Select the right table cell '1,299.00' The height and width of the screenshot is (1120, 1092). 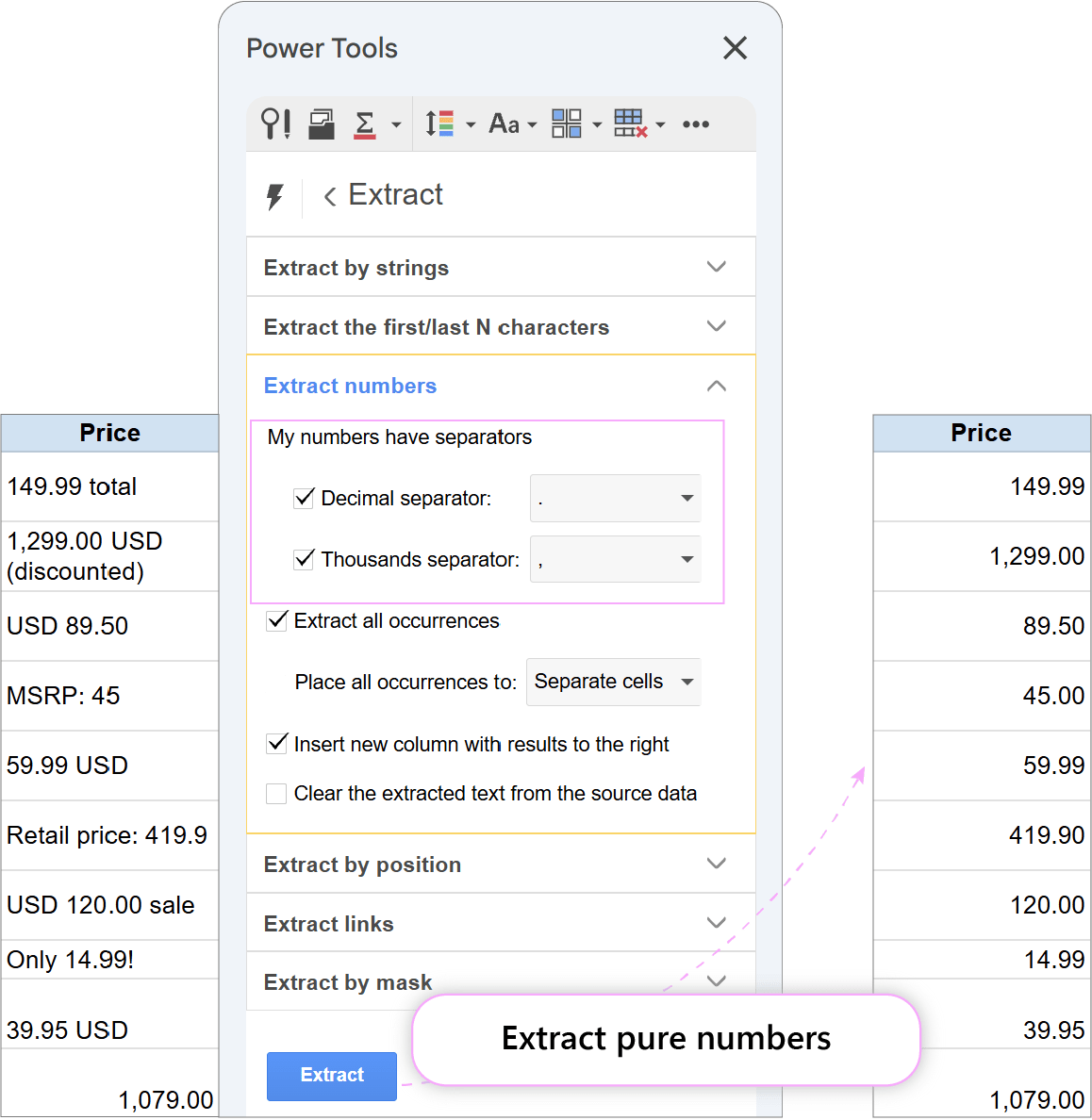click(982, 556)
